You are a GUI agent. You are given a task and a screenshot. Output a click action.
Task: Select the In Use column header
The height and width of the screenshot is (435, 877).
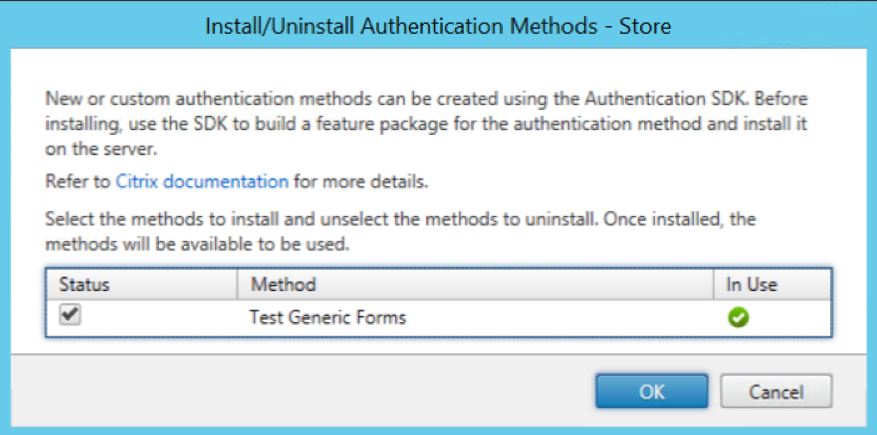click(x=751, y=285)
